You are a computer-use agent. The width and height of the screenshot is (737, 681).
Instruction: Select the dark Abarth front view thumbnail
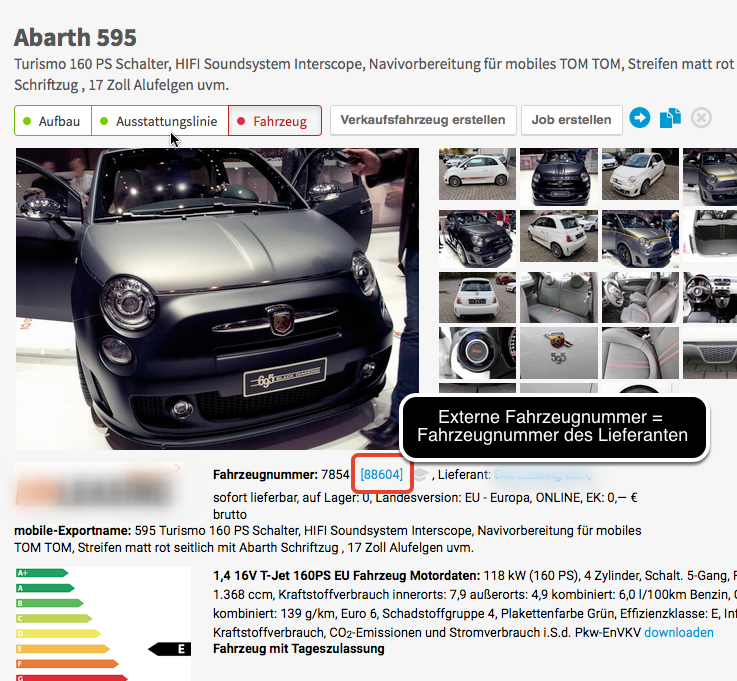558,176
